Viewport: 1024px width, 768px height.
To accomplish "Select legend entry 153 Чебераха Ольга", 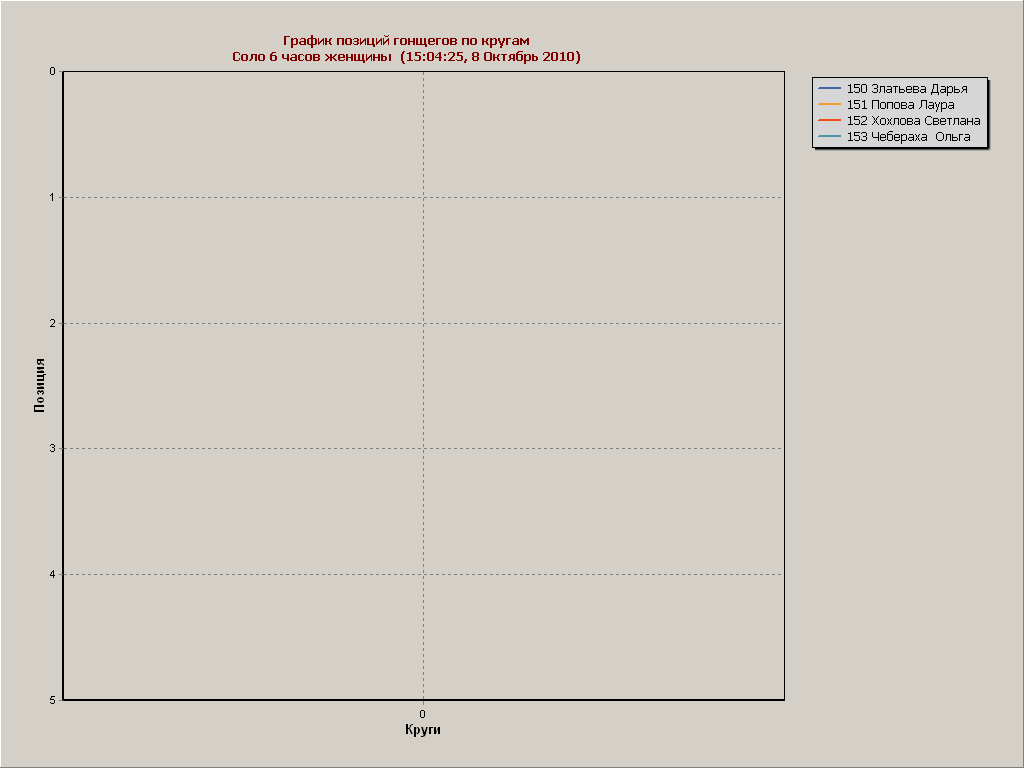I will (x=908, y=137).
